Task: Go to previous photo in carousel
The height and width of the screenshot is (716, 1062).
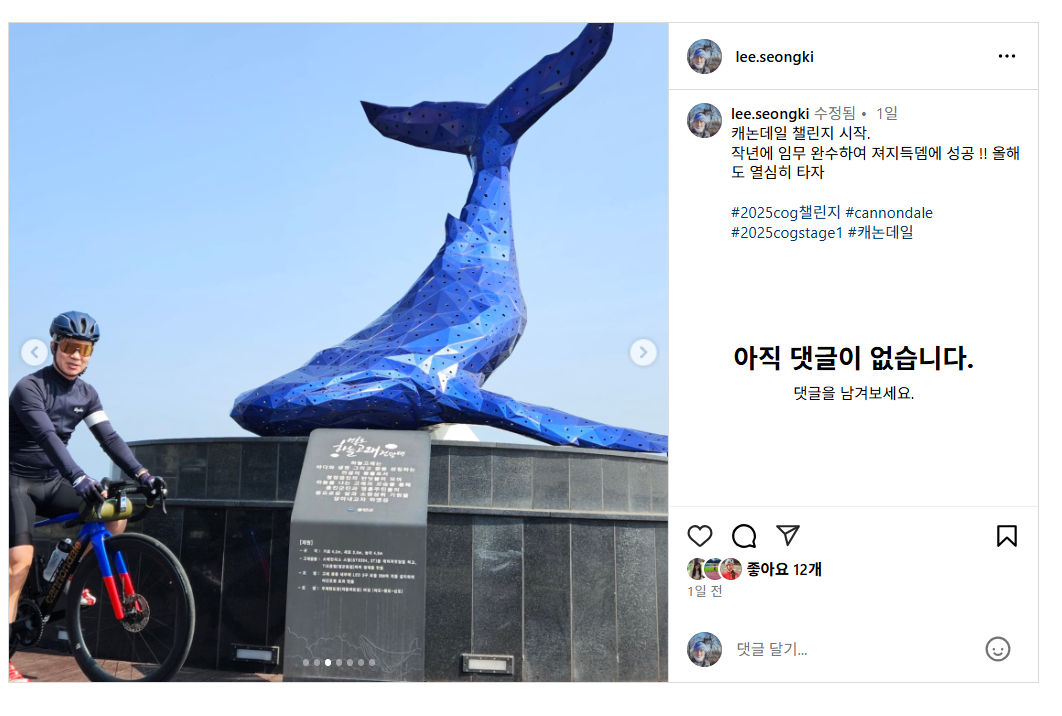Action: (35, 352)
